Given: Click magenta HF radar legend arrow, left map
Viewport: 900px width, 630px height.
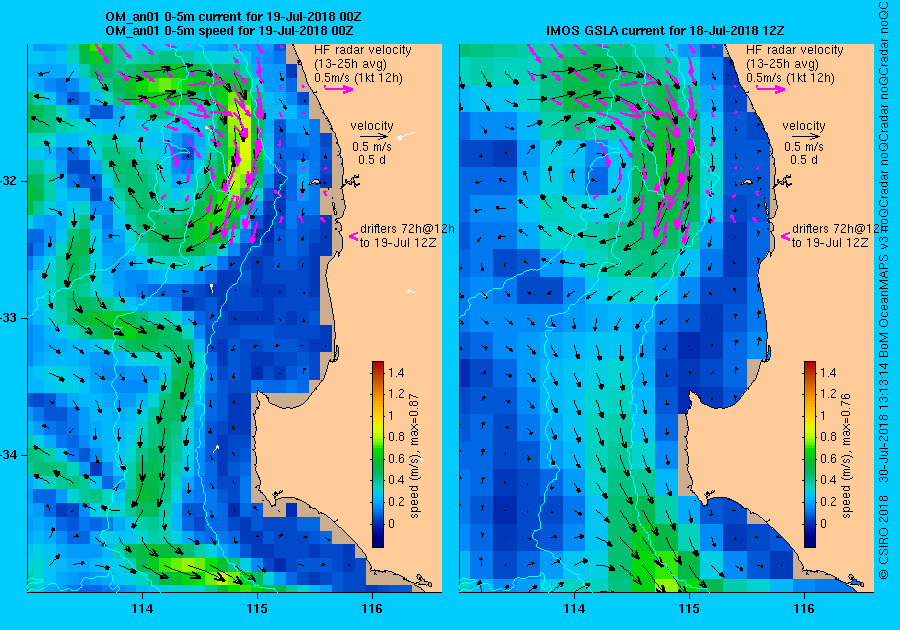Looking at the screenshot, I should click(339, 89).
